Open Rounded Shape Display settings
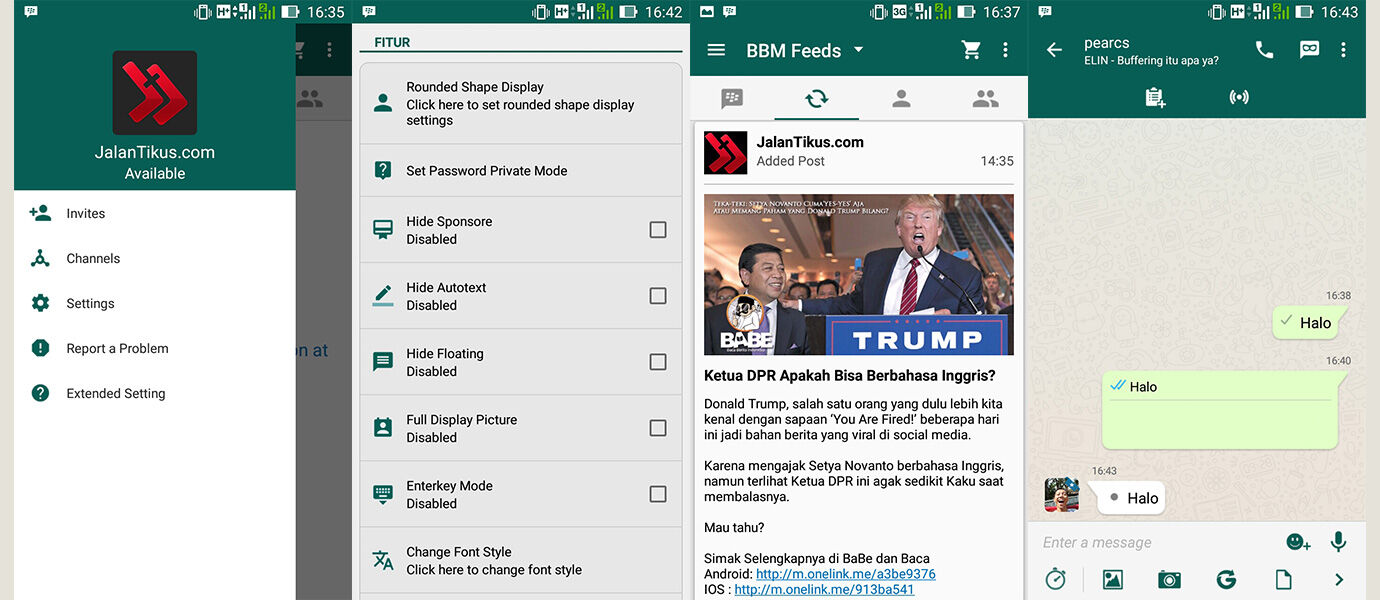 520,104
